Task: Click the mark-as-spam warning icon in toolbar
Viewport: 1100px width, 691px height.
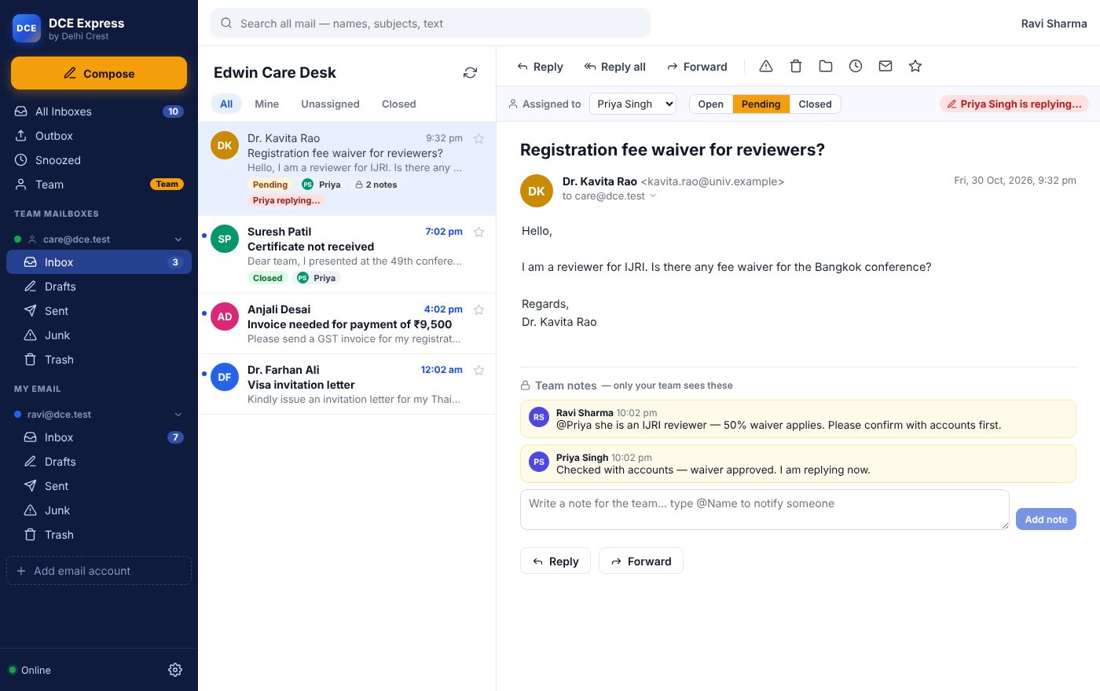Action: 765,66
